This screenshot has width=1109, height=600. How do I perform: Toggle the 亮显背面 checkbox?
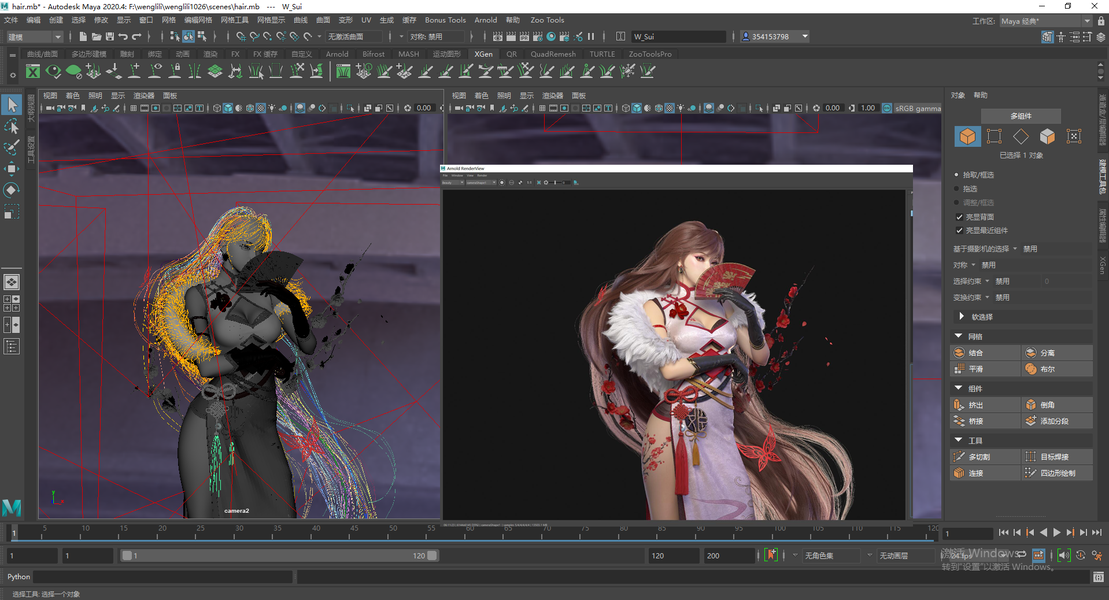[x=959, y=217]
